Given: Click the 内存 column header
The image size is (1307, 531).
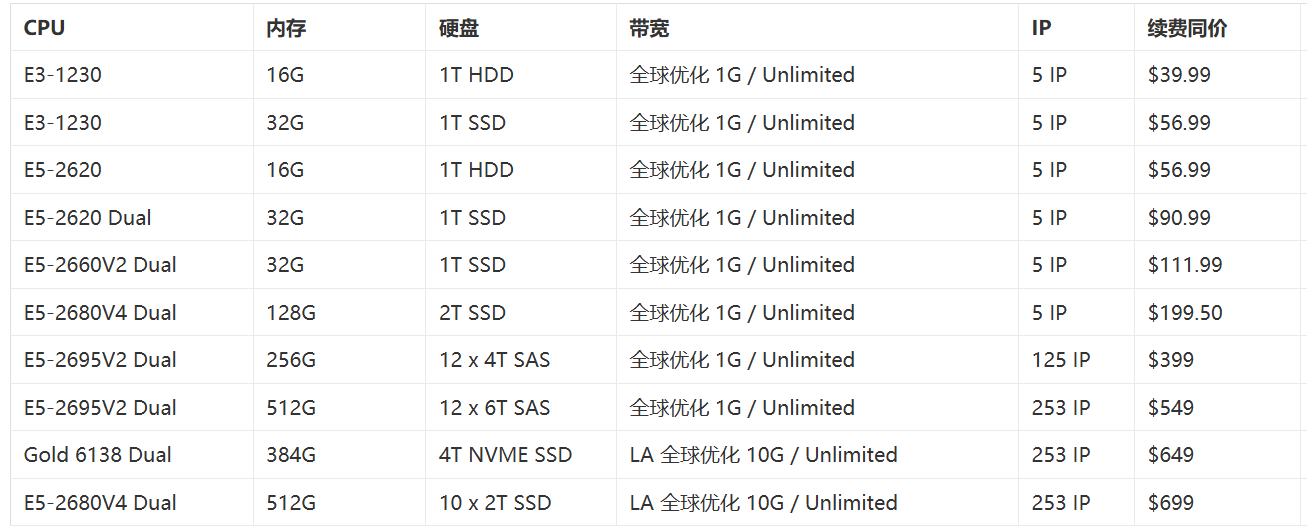Looking at the screenshot, I should (x=340, y=28).
